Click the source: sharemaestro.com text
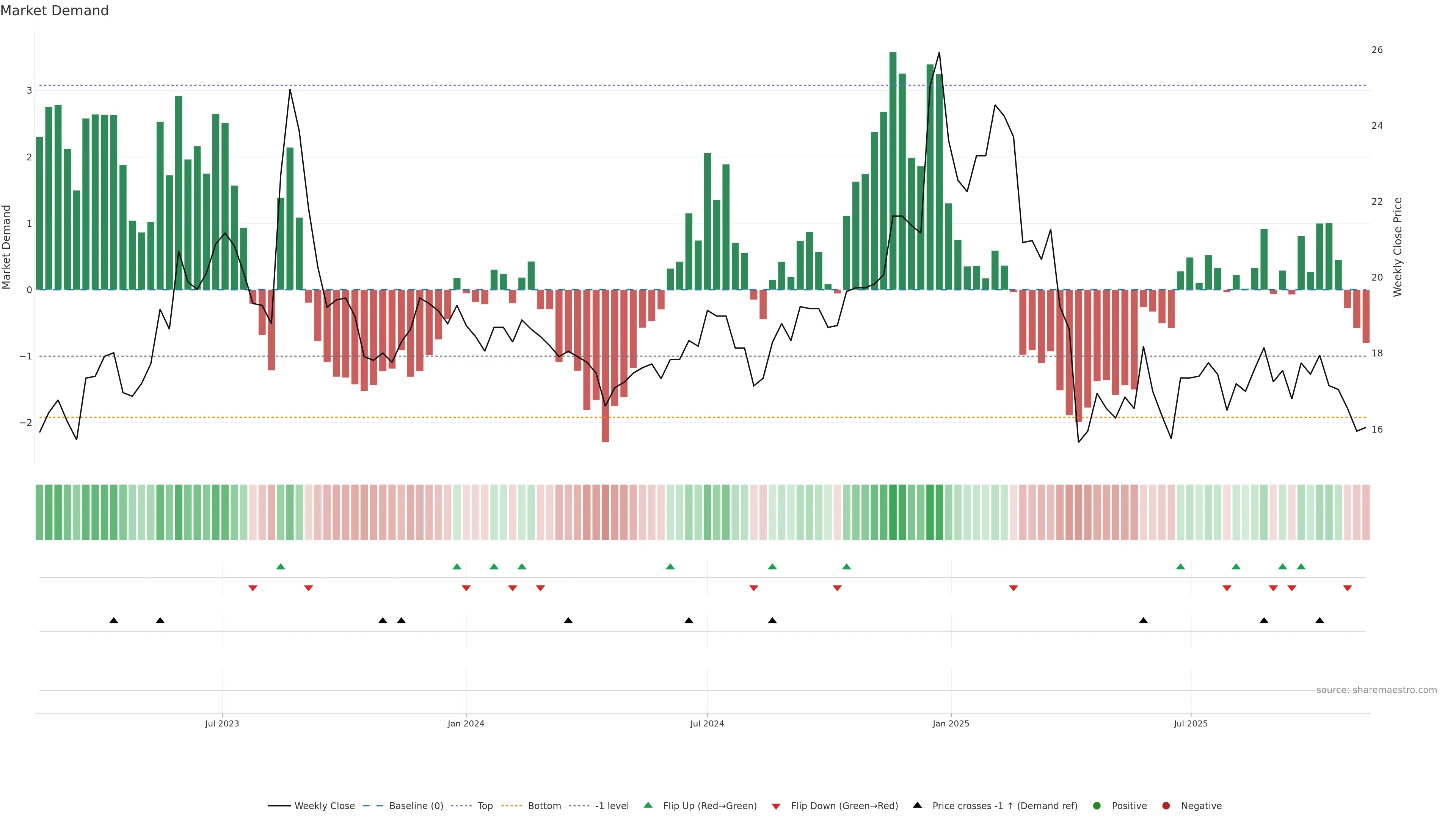The height and width of the screenshot is (819, 1456). point(1376,690)
